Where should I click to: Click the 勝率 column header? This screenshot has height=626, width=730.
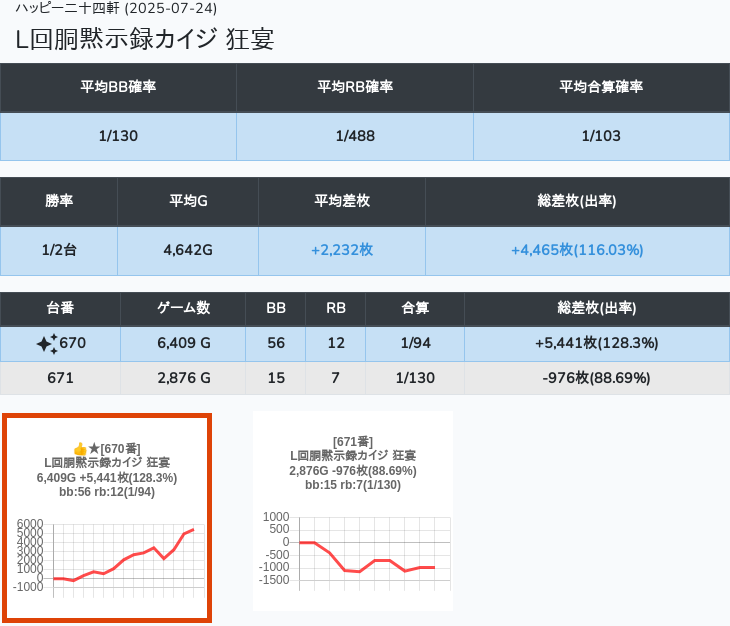pyautogui.click(x=59, y=201)
